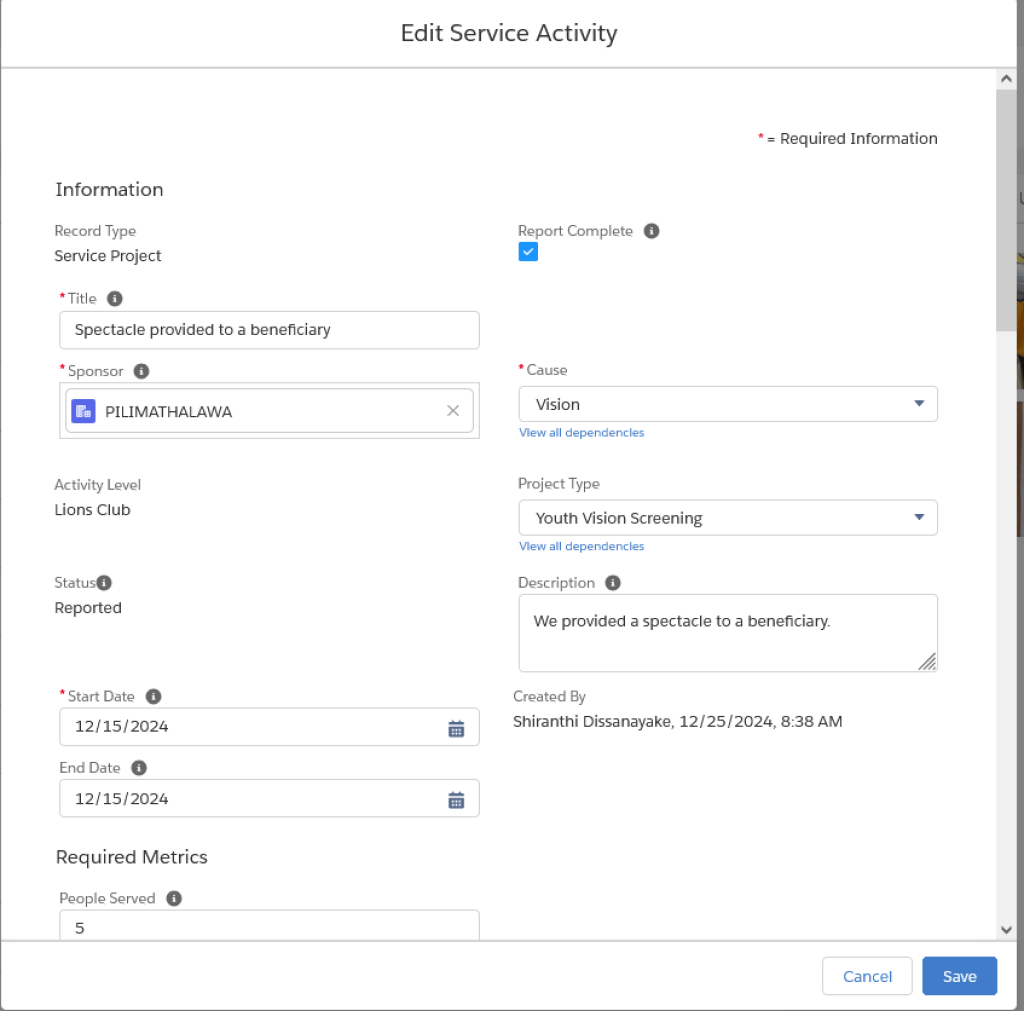
Task: Open the Start Date calendar picker
Action: 456,728
